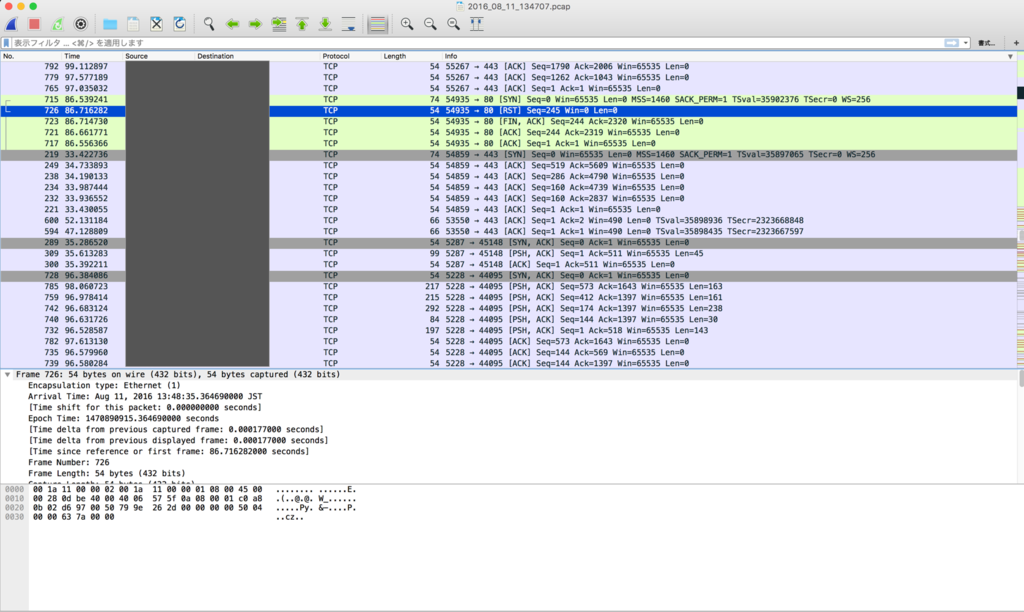Open the recent display filters dropdown

[966, 43]
